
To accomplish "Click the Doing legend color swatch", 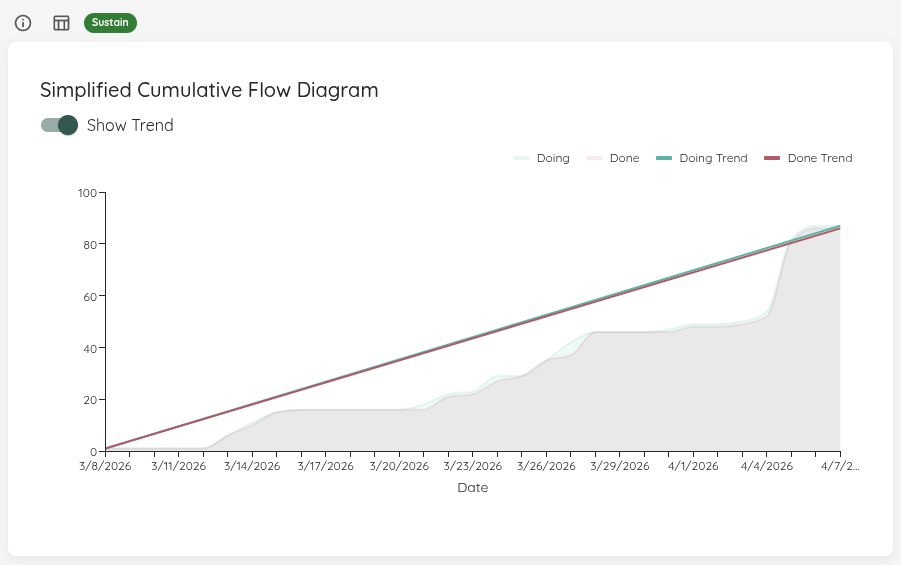I will 521,158.
